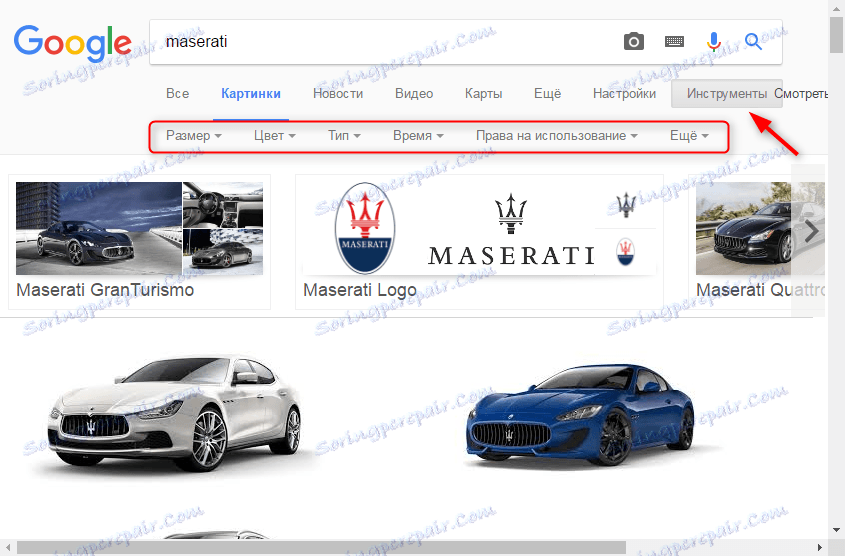845x556 pixels.
Task: Open the Время filter dropdown
Action: [418, 136]
